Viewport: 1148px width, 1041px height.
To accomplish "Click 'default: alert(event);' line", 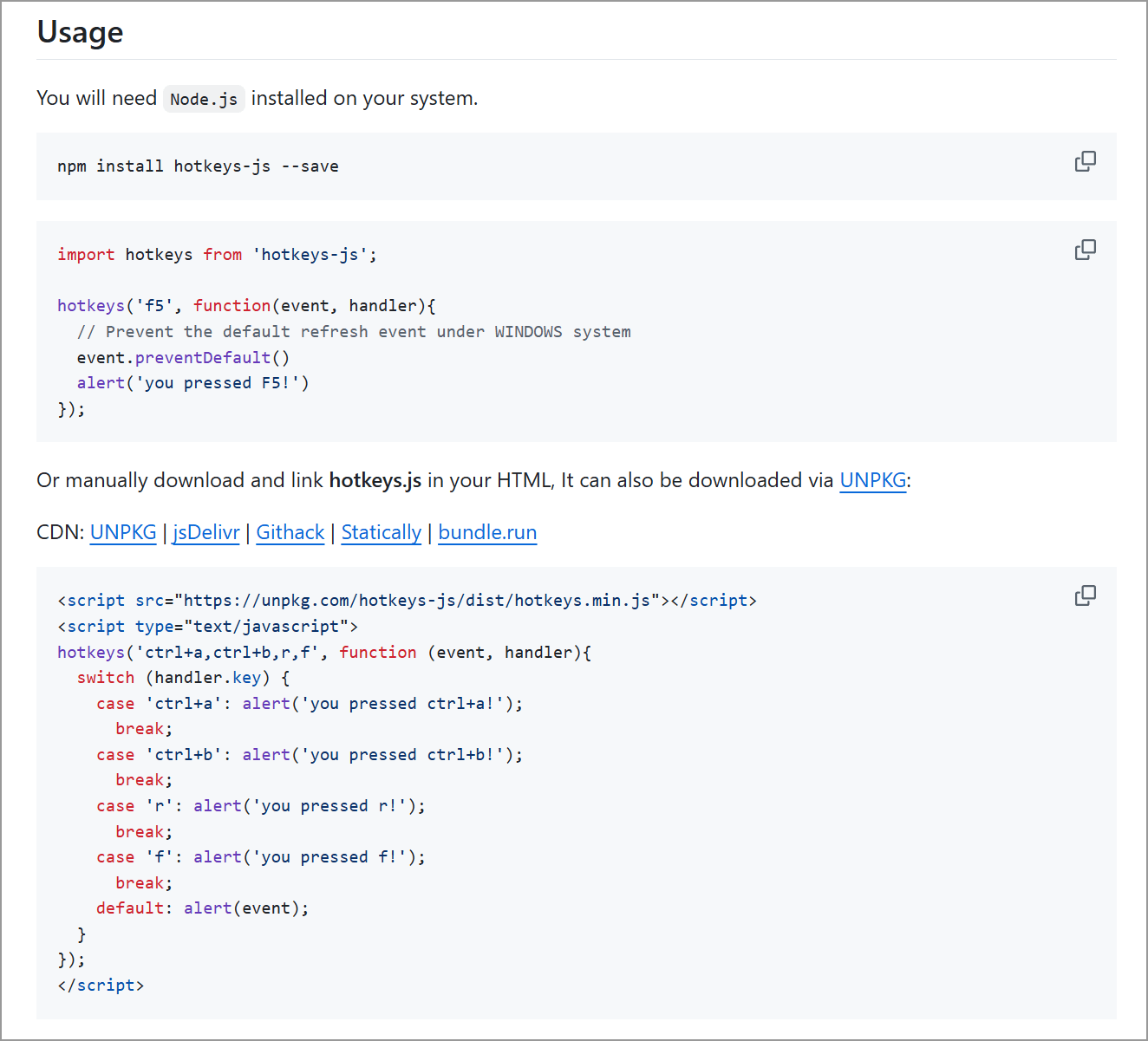I will (x=202, y=908).
